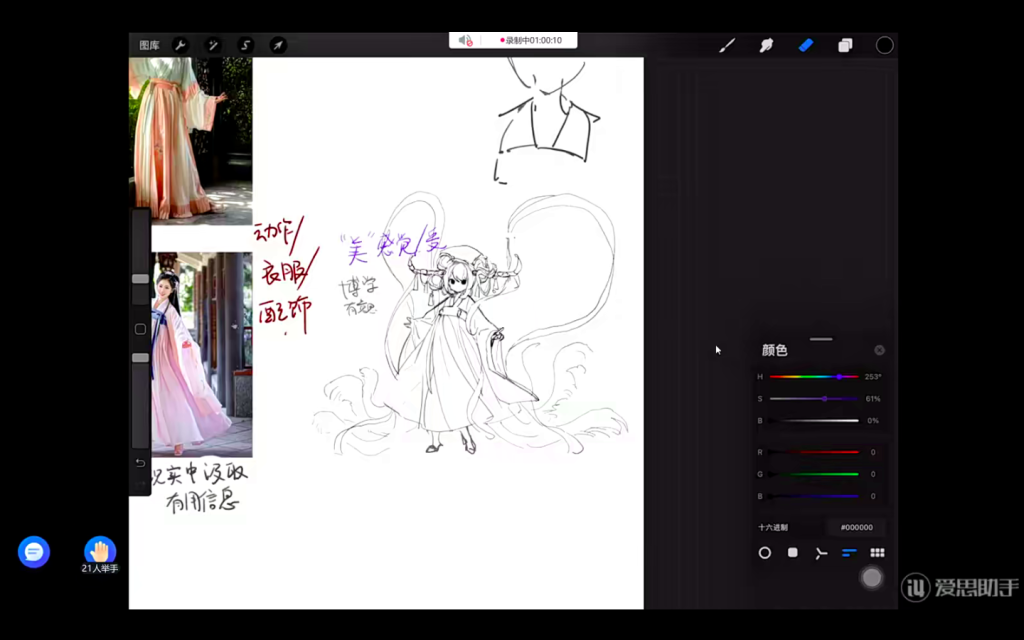
Task: Switch to color Harmony tab
Action: pyautogui.click(x=821, y=553)
